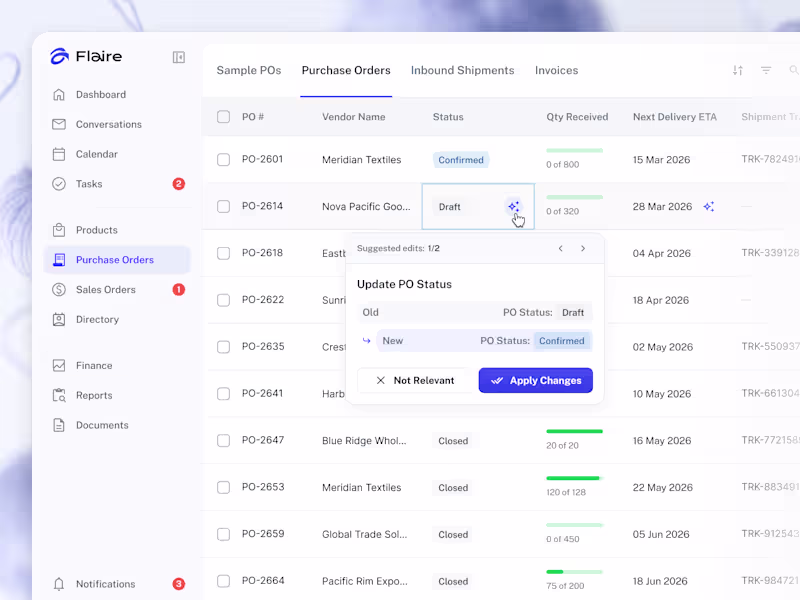Click red badge 2 on Tasks
The width and height of the screenshot is (800, 600).
[x=179, y=184]
